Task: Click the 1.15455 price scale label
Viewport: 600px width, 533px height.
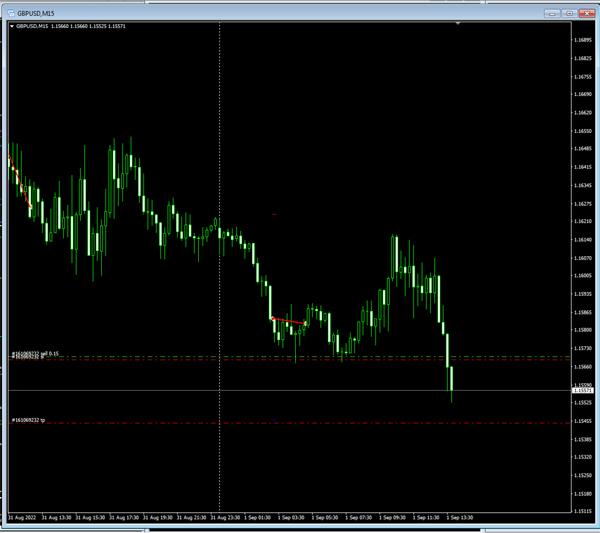Action: point(582,421)
